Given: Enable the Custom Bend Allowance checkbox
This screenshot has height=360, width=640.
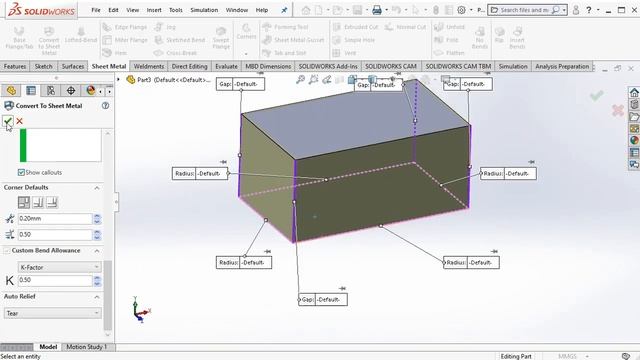Looking at the screenshot, I should tap(7, 251).
